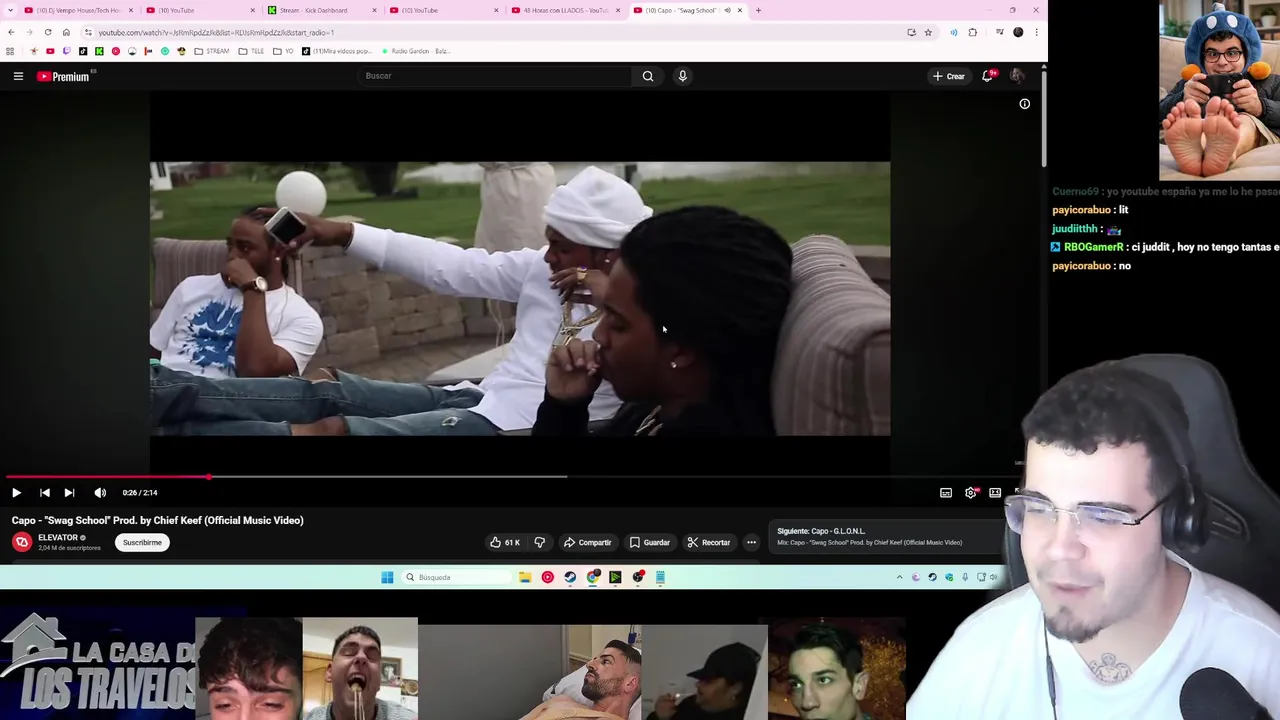This screenshot has height=720, width=1280.
Task: Reload the current page
Action: click(47, 32)
